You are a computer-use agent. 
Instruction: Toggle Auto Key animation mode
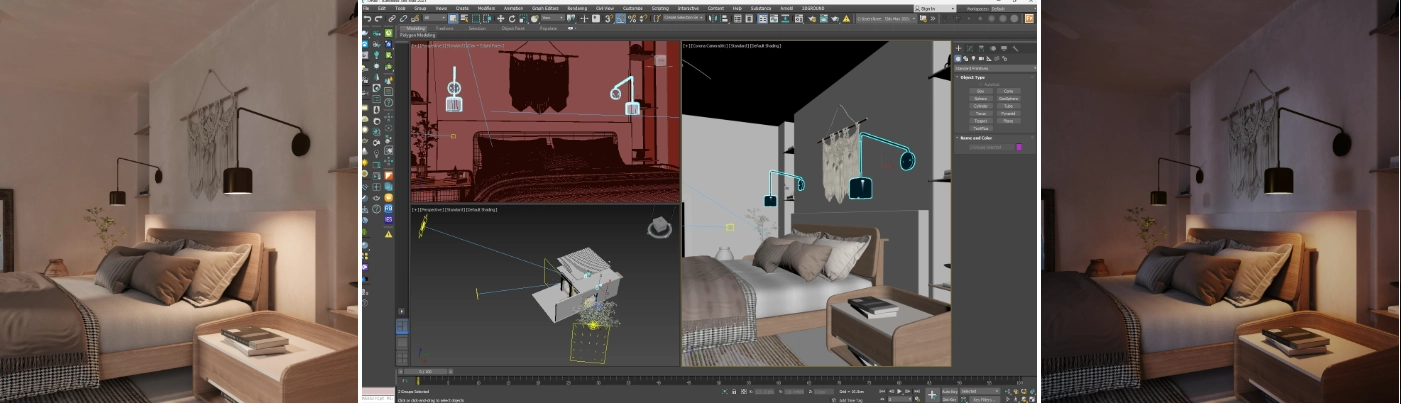click(x=949, y=391)
